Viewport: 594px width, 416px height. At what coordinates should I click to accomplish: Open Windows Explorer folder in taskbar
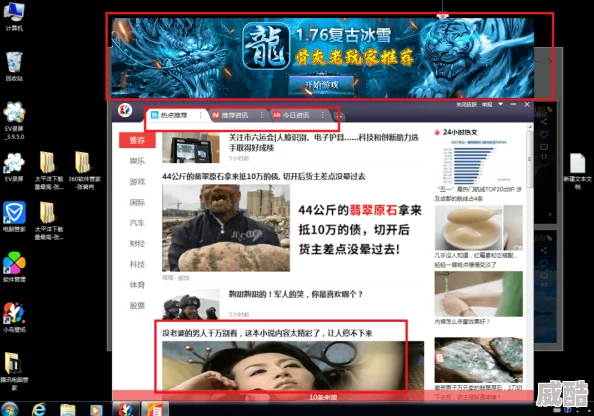pyautogui.click(x=67, y=410)
